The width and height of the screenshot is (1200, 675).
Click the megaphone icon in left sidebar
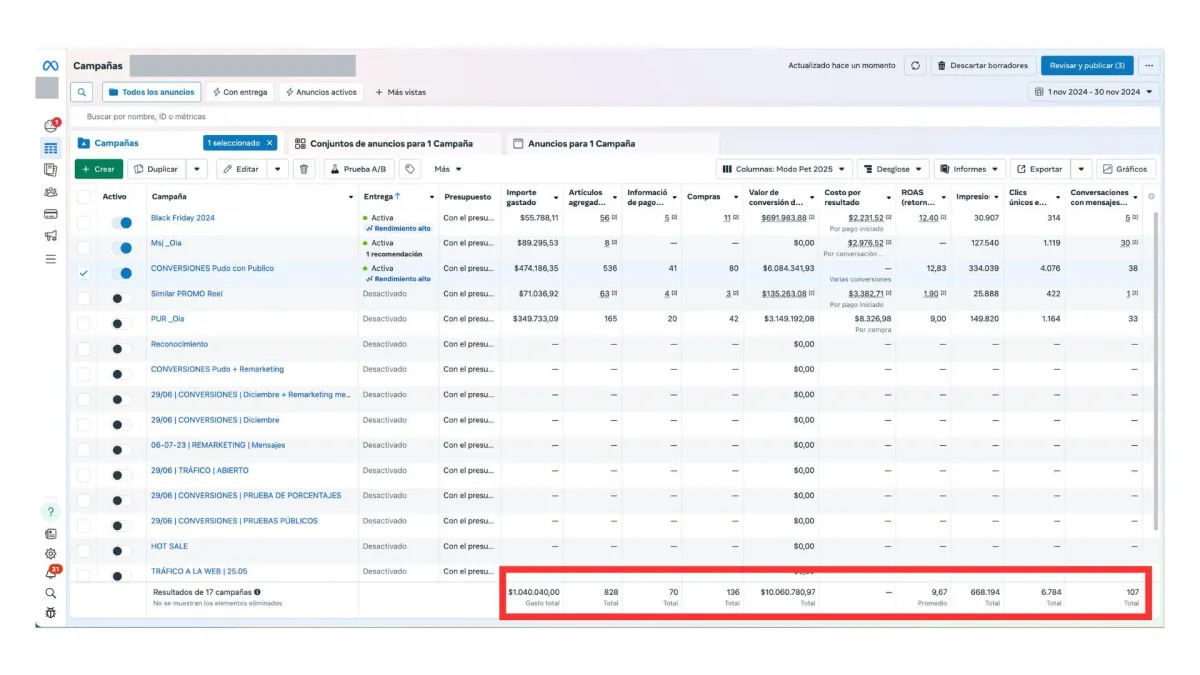click(51, 236)
